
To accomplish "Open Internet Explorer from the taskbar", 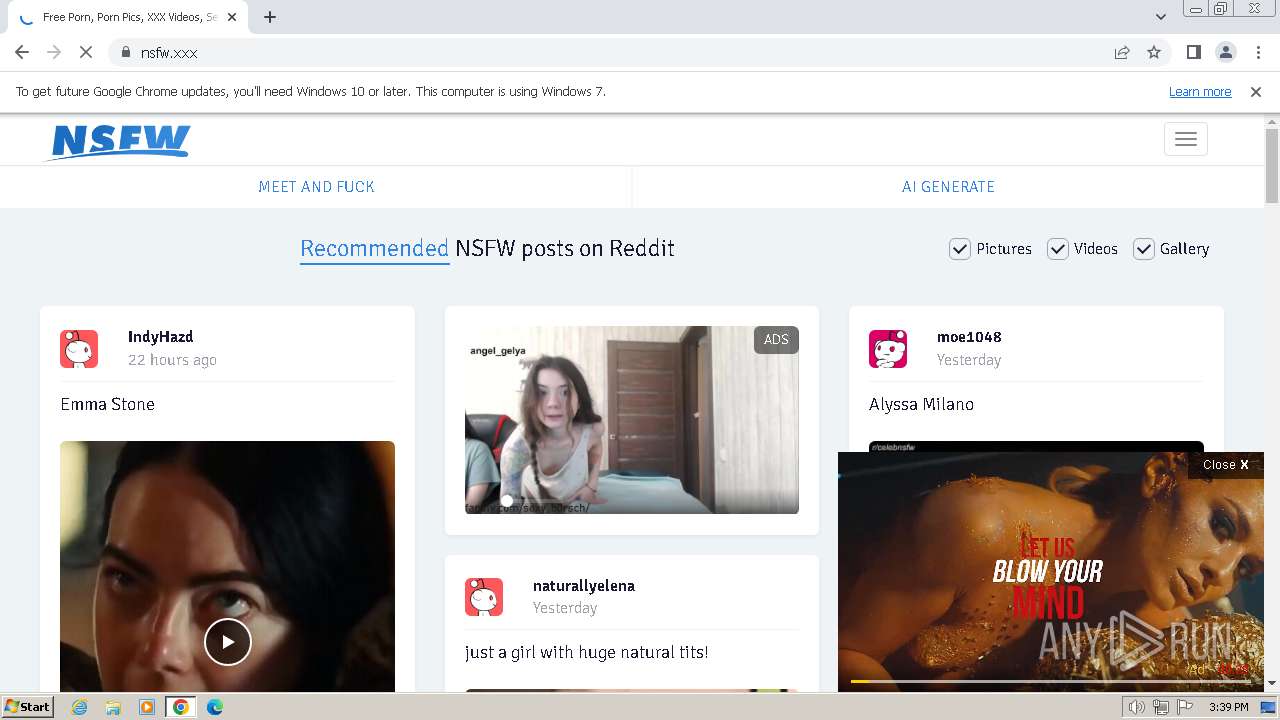I will [x=79, y=707].
